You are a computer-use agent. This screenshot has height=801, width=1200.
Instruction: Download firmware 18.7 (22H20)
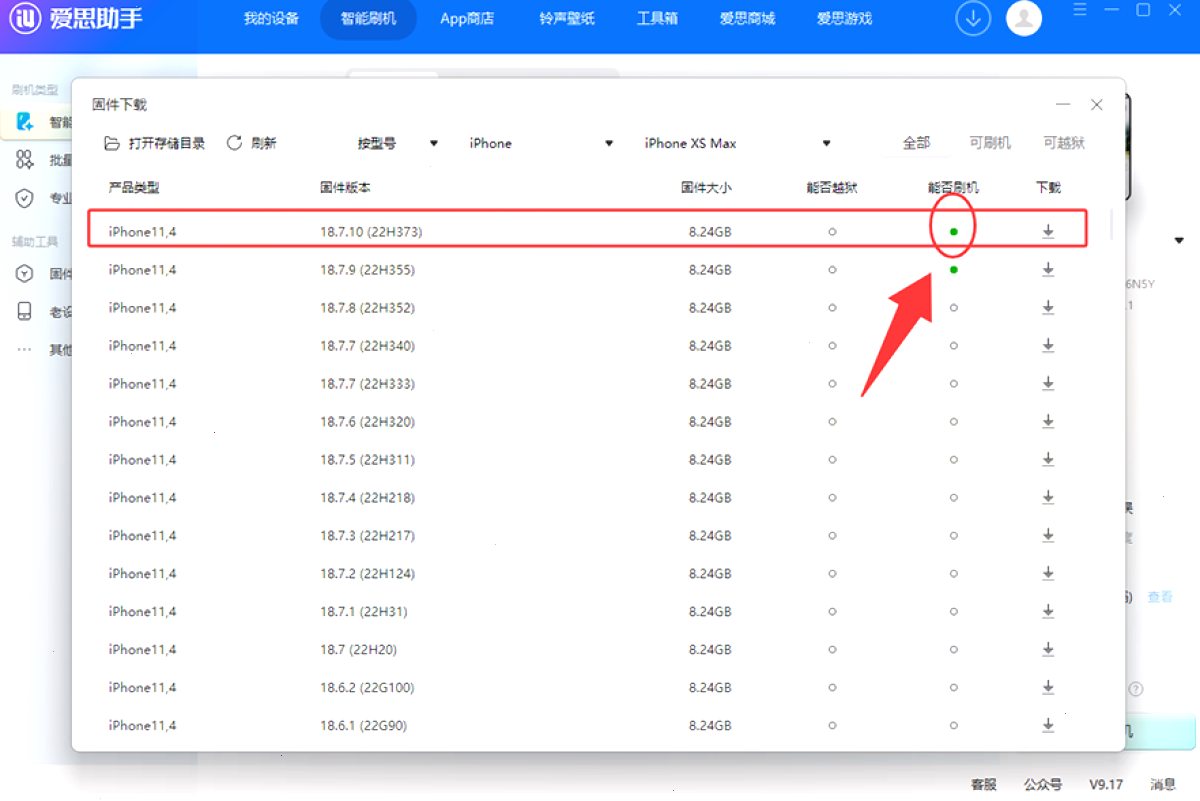tap(1048, 650)
